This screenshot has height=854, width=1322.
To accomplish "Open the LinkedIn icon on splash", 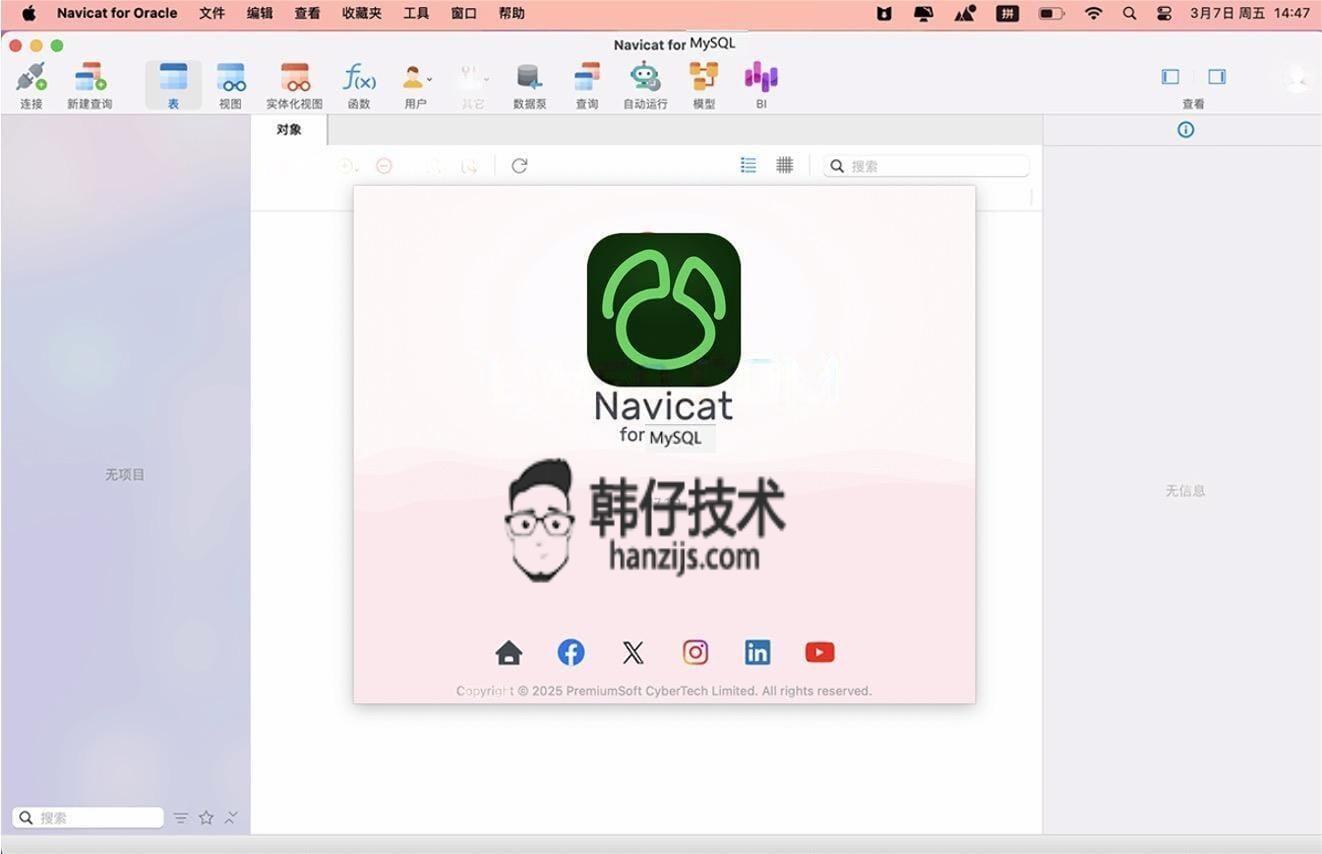I will coord(757,652).
